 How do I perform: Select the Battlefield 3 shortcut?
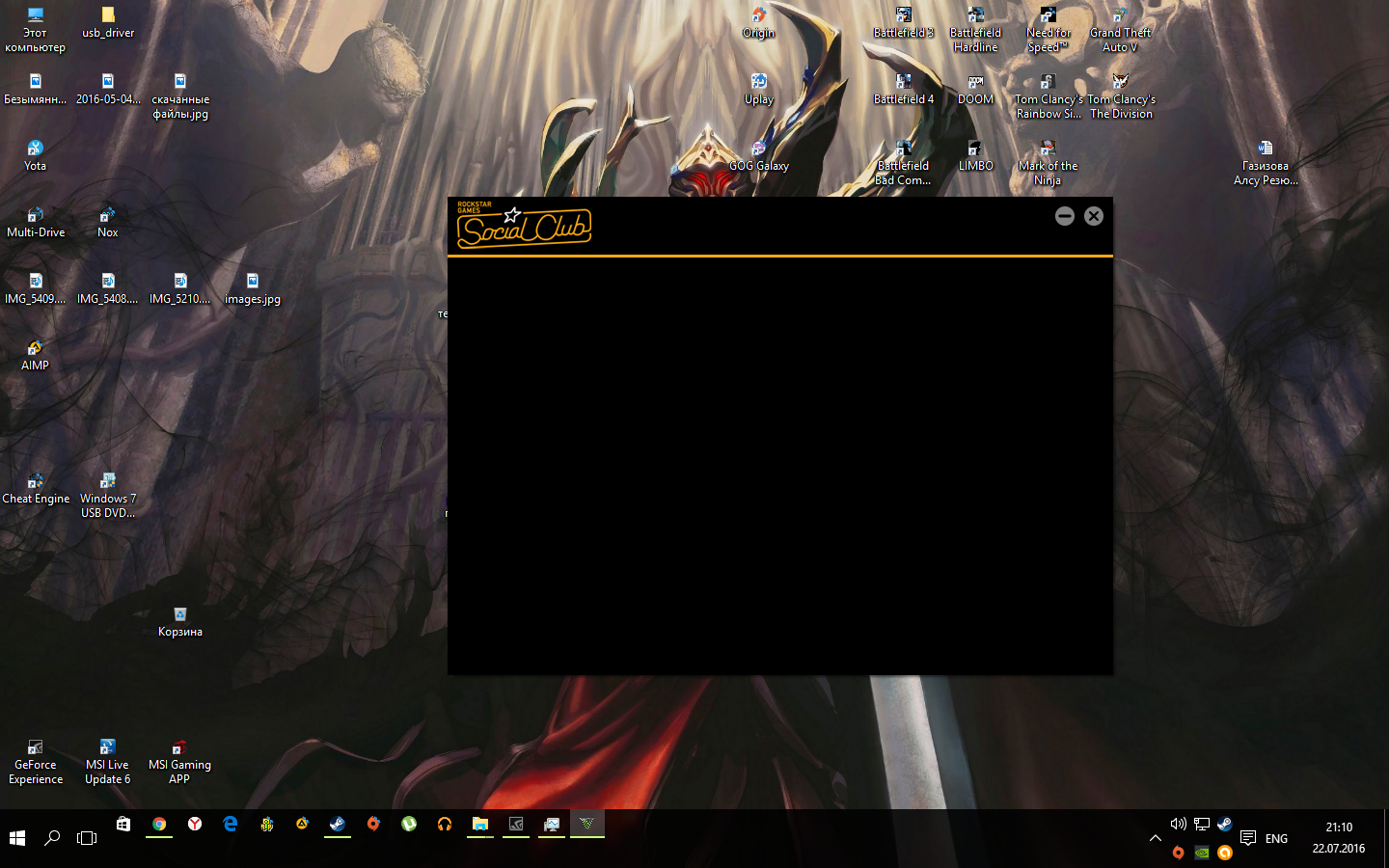(904, 23)
